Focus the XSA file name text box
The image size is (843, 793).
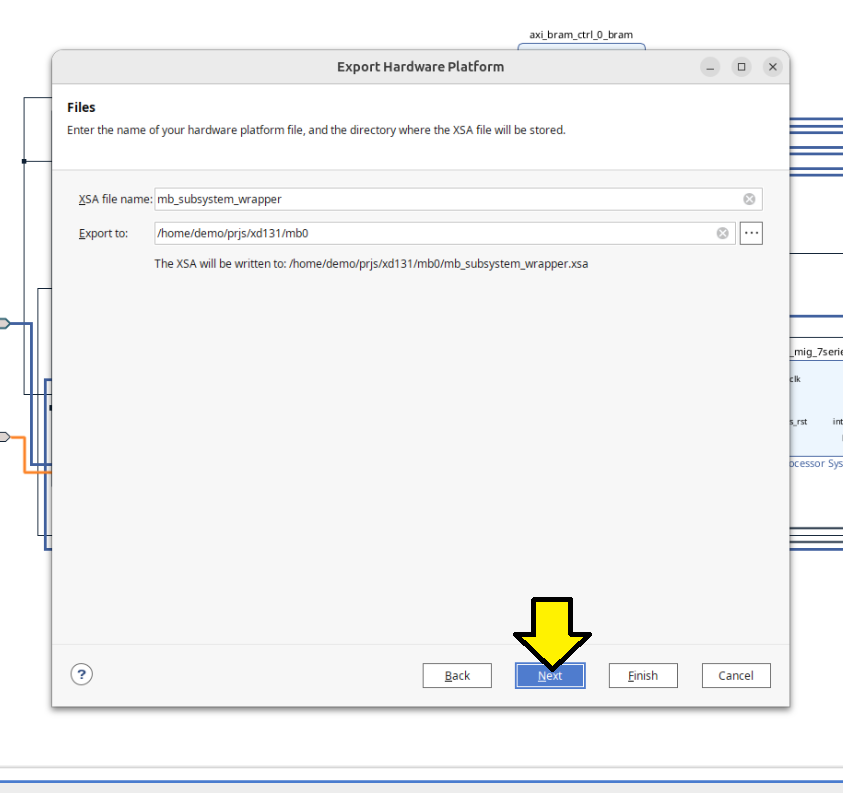point(445,199)
